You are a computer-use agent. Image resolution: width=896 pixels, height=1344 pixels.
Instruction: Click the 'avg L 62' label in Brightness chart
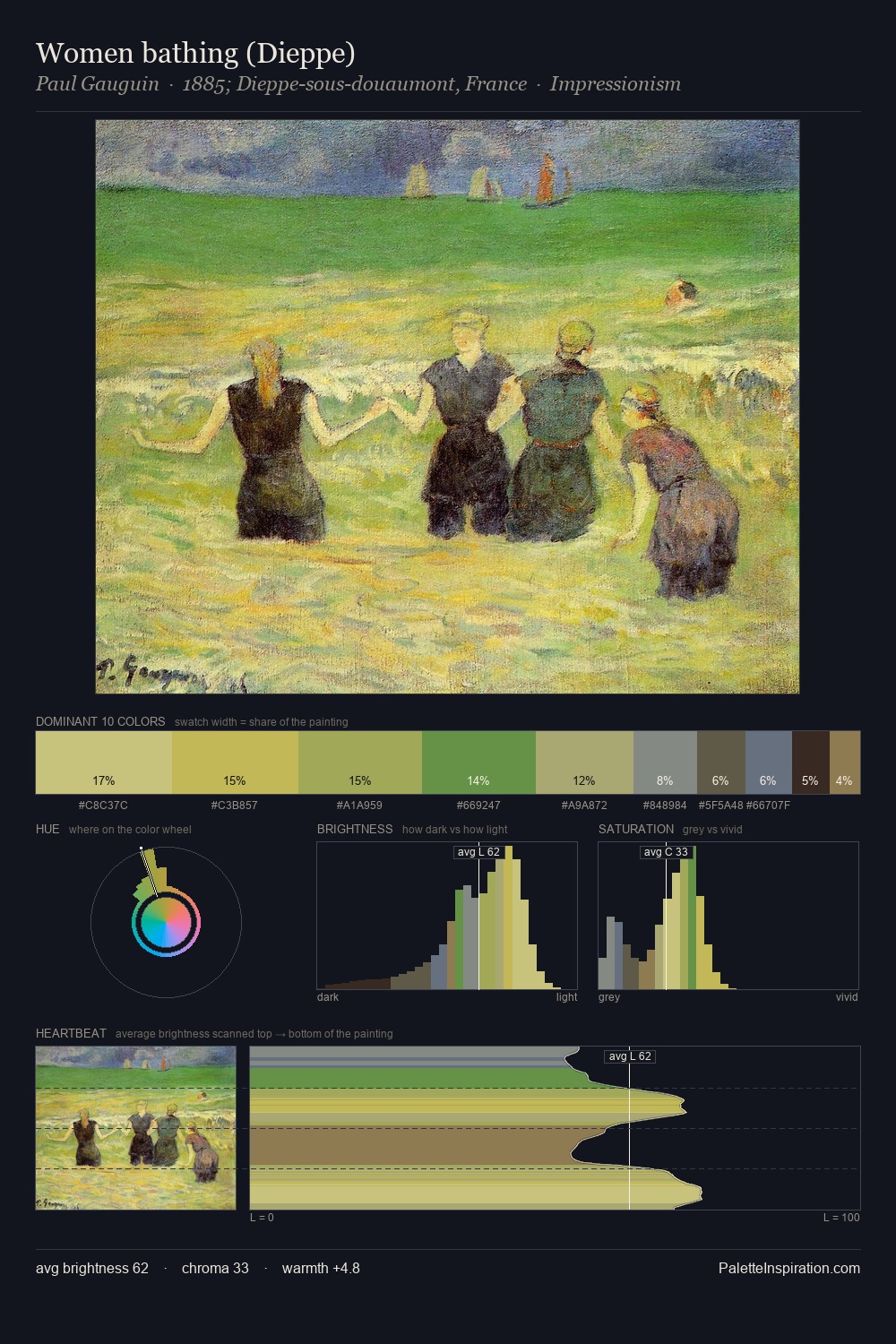pyautogui.click(x=478, y=852)
